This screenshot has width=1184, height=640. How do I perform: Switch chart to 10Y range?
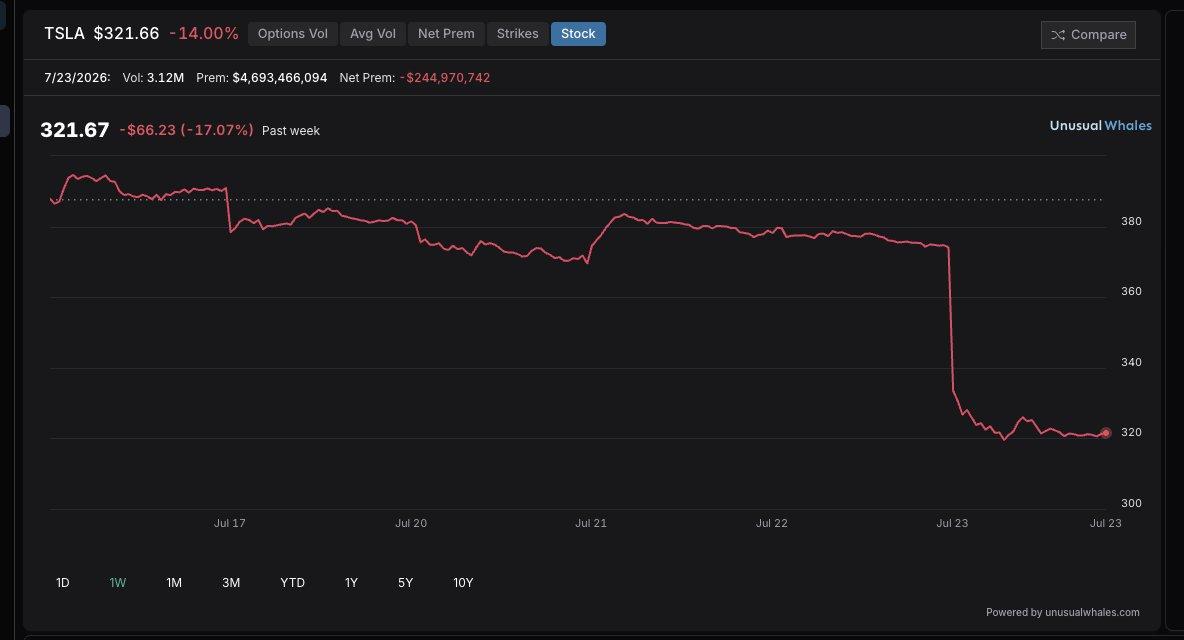(463, 583)
